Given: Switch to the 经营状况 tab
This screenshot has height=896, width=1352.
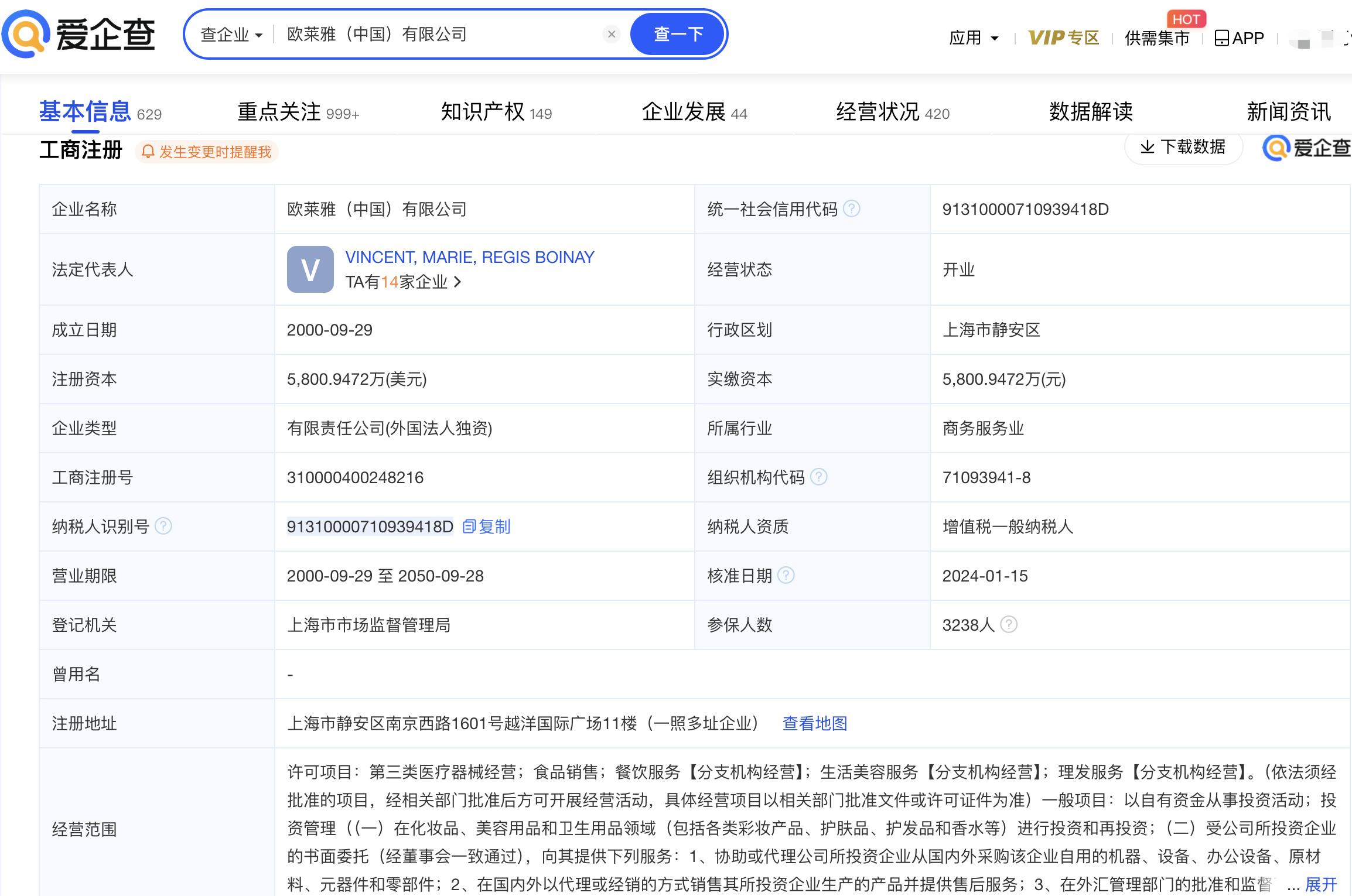Looking at the screenshot, I should click(893, 111).
